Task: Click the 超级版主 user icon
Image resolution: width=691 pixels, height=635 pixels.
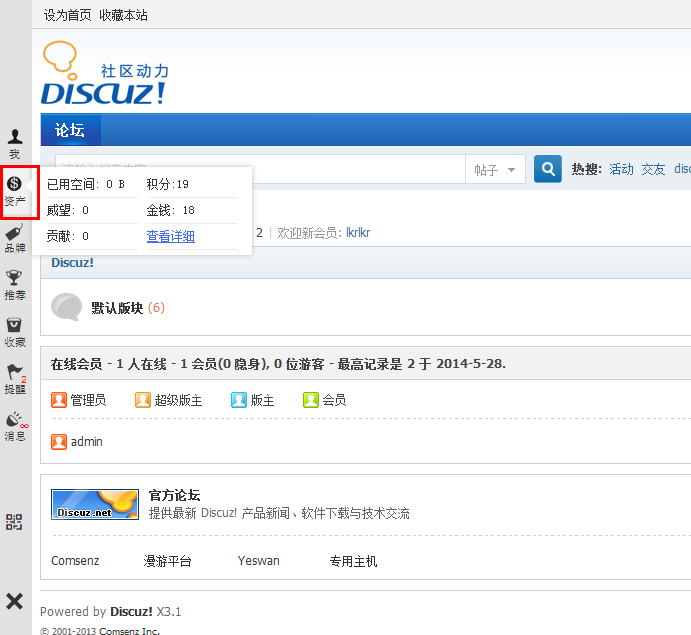Action: click(143, 400)
